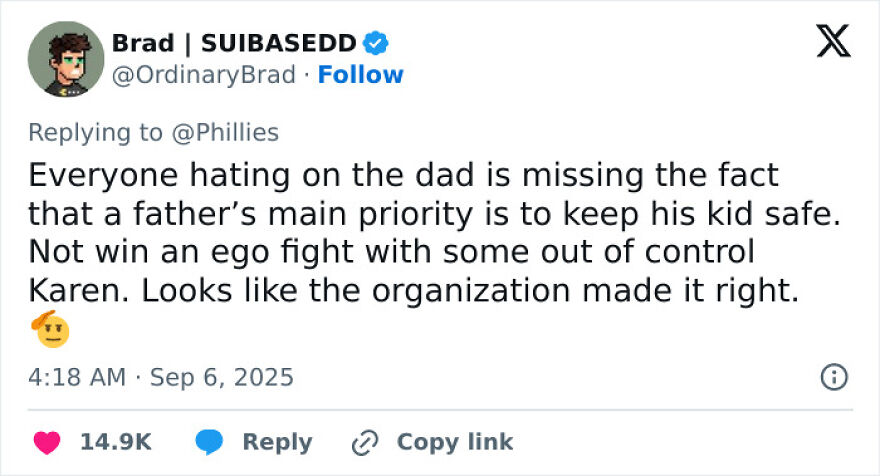Image resolution: width=880 pixels, height=476 pixels.
Task: Click the word 'Karen' in the tweet
Action: tap(79, 291)
